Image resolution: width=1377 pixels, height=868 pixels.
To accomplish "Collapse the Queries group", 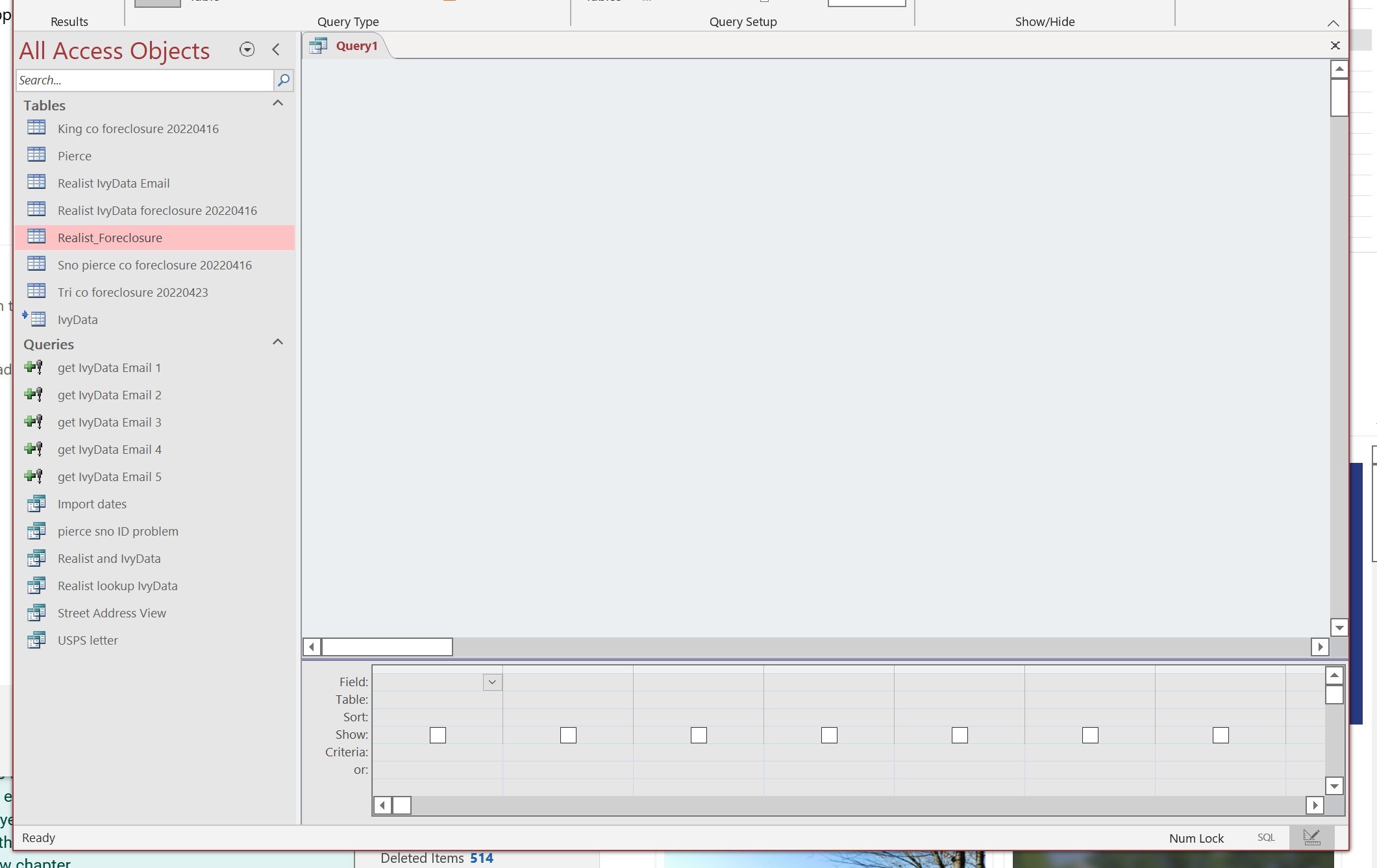I will [278, 343].
